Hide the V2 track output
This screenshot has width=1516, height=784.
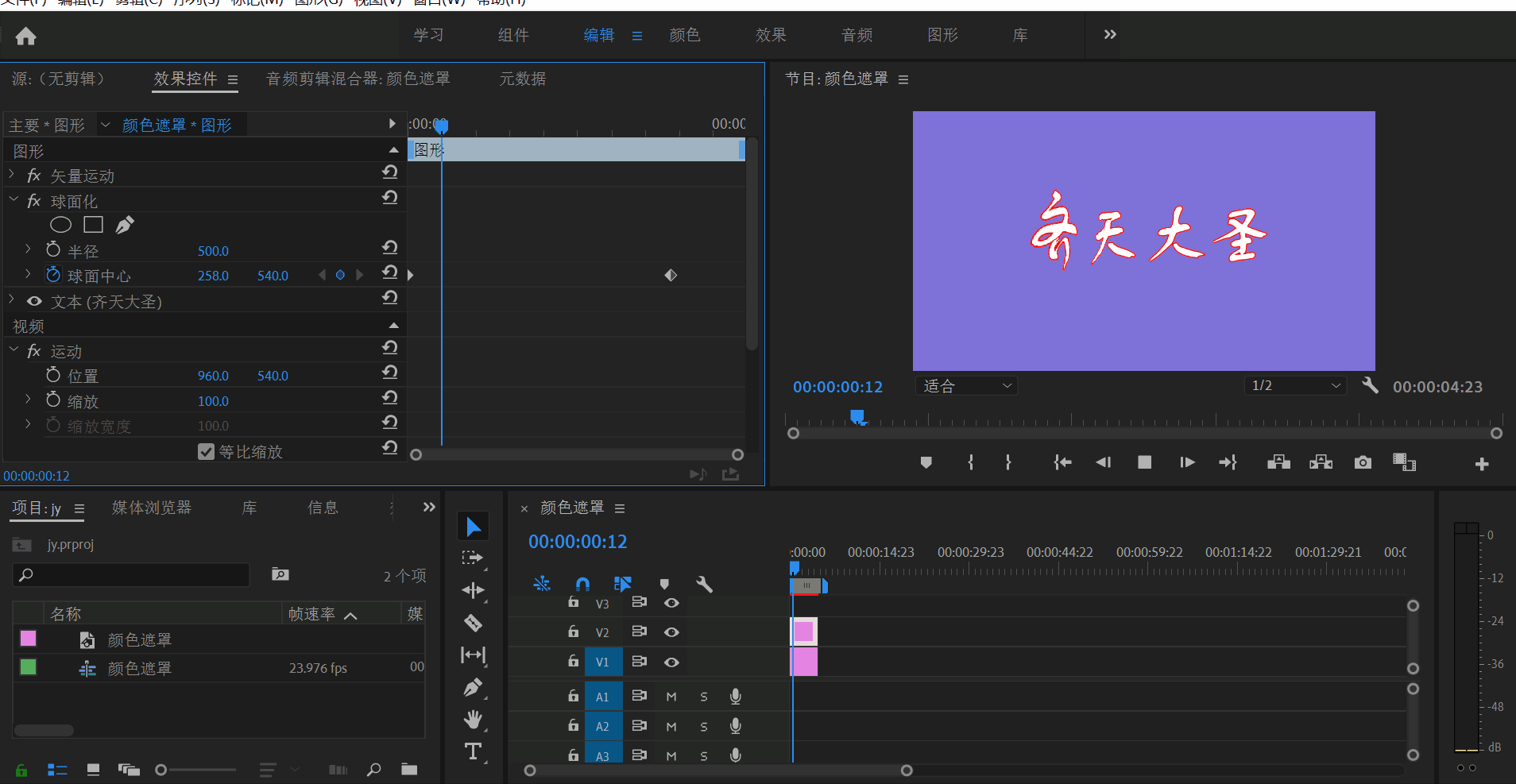pos(671,631)
